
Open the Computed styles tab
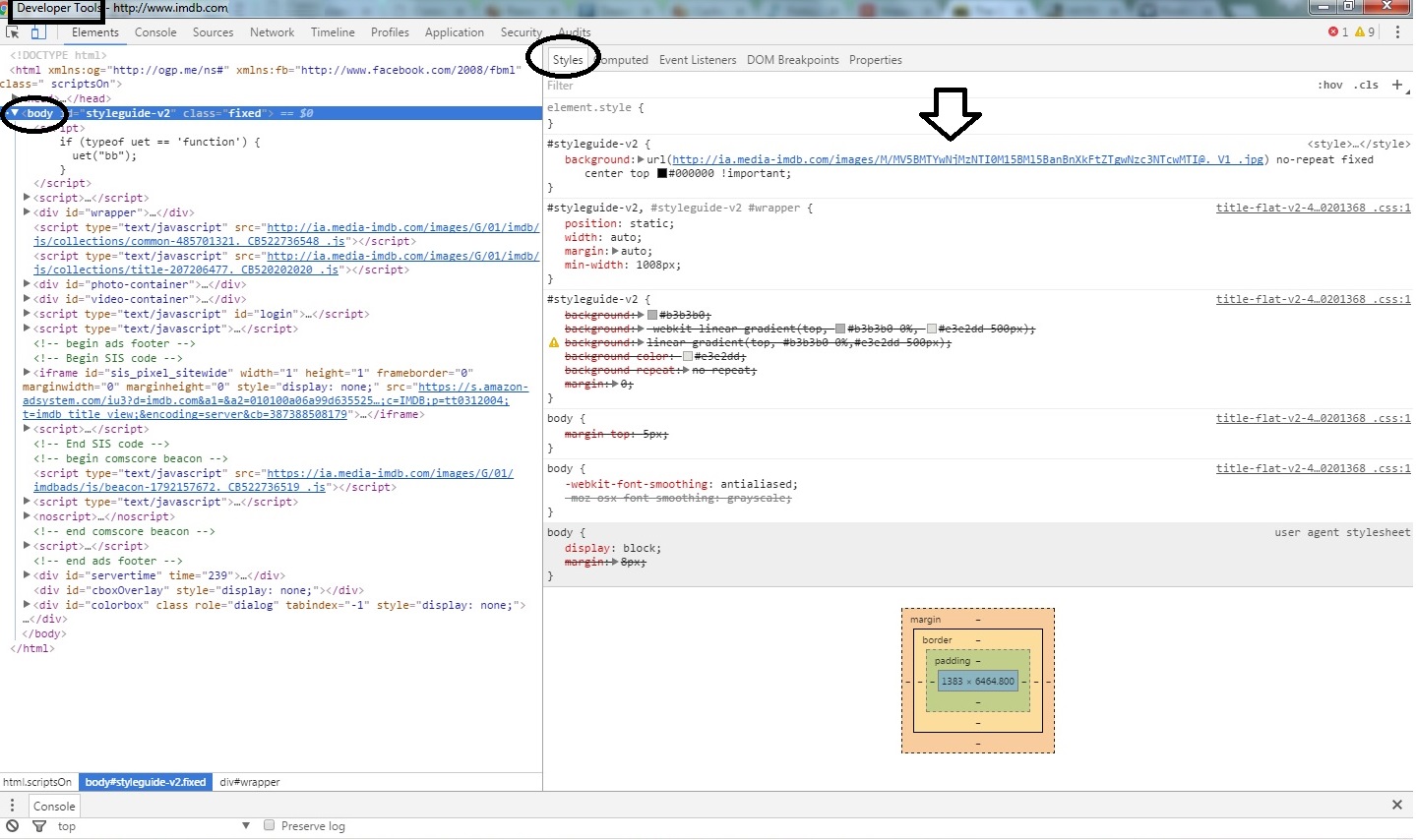coord(624,60)
